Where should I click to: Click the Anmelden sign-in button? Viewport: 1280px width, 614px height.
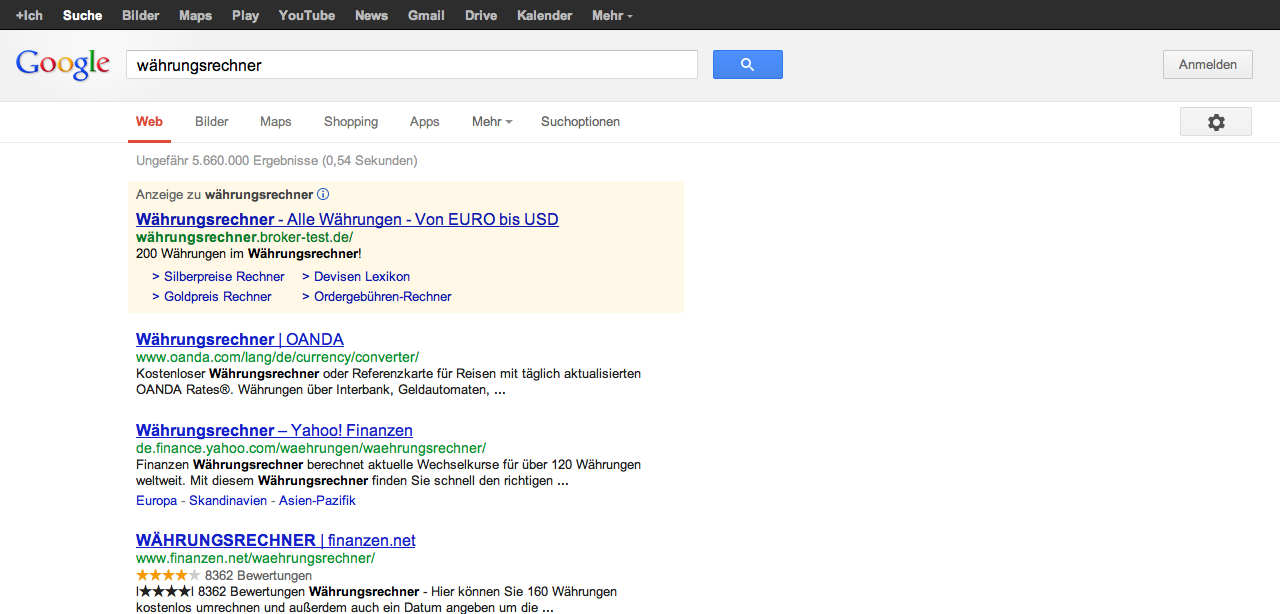pos(1207,65)
